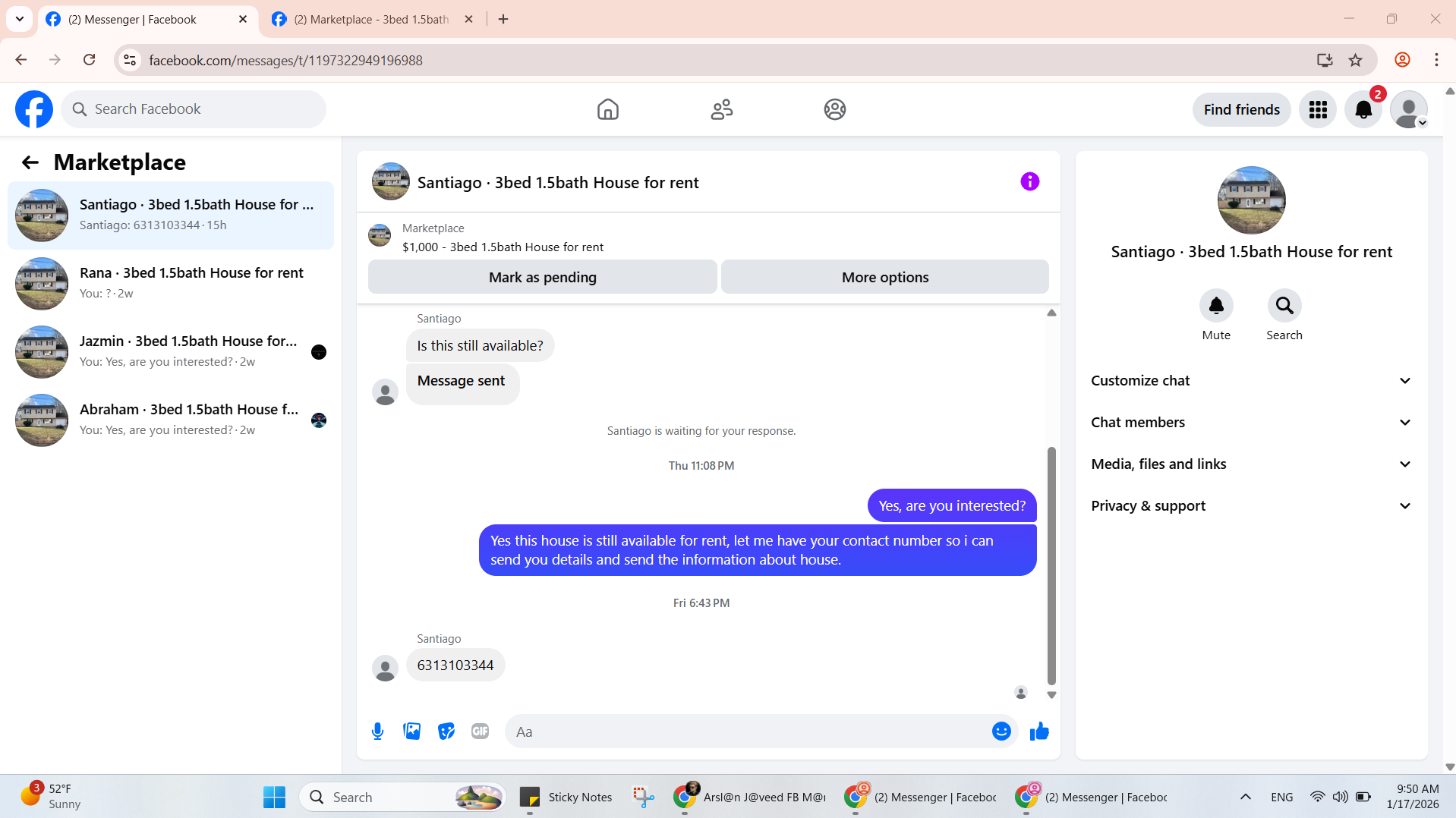This screenshot has height=818, width=1456.
Task: Click the 'Is this still available?' message
Action: point(480,345)
